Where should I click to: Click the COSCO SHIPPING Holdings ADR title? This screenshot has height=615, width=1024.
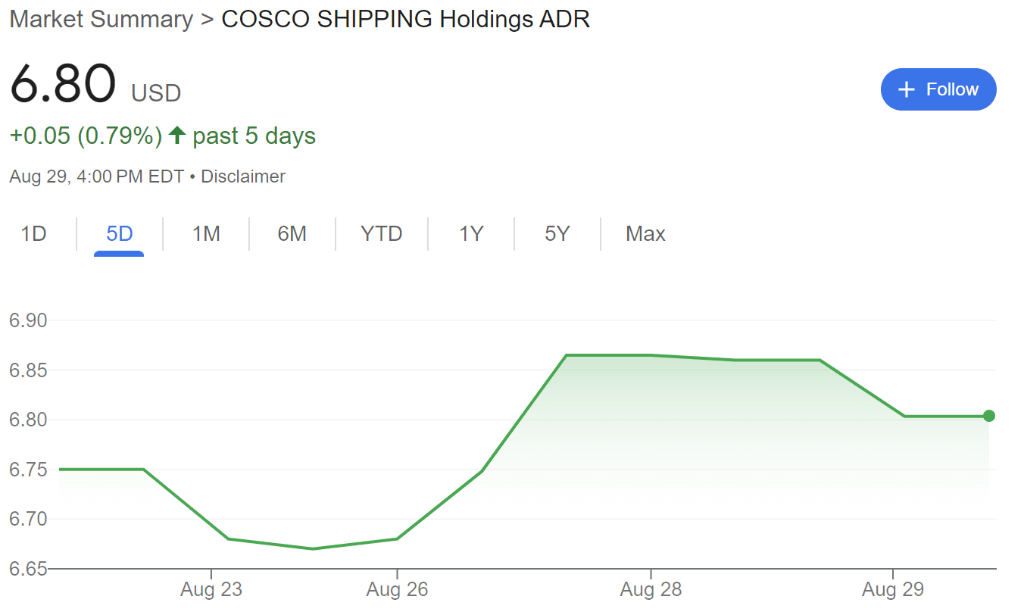[406, 20]
